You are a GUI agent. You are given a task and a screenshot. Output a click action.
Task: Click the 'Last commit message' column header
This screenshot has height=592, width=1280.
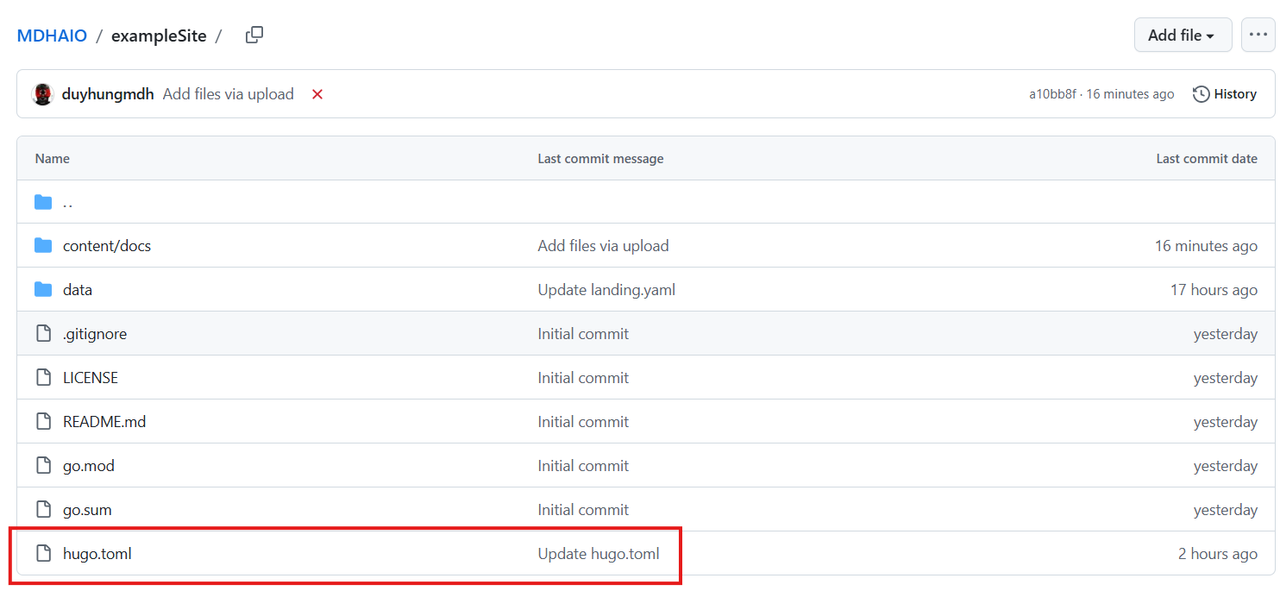tap(601, 159)
